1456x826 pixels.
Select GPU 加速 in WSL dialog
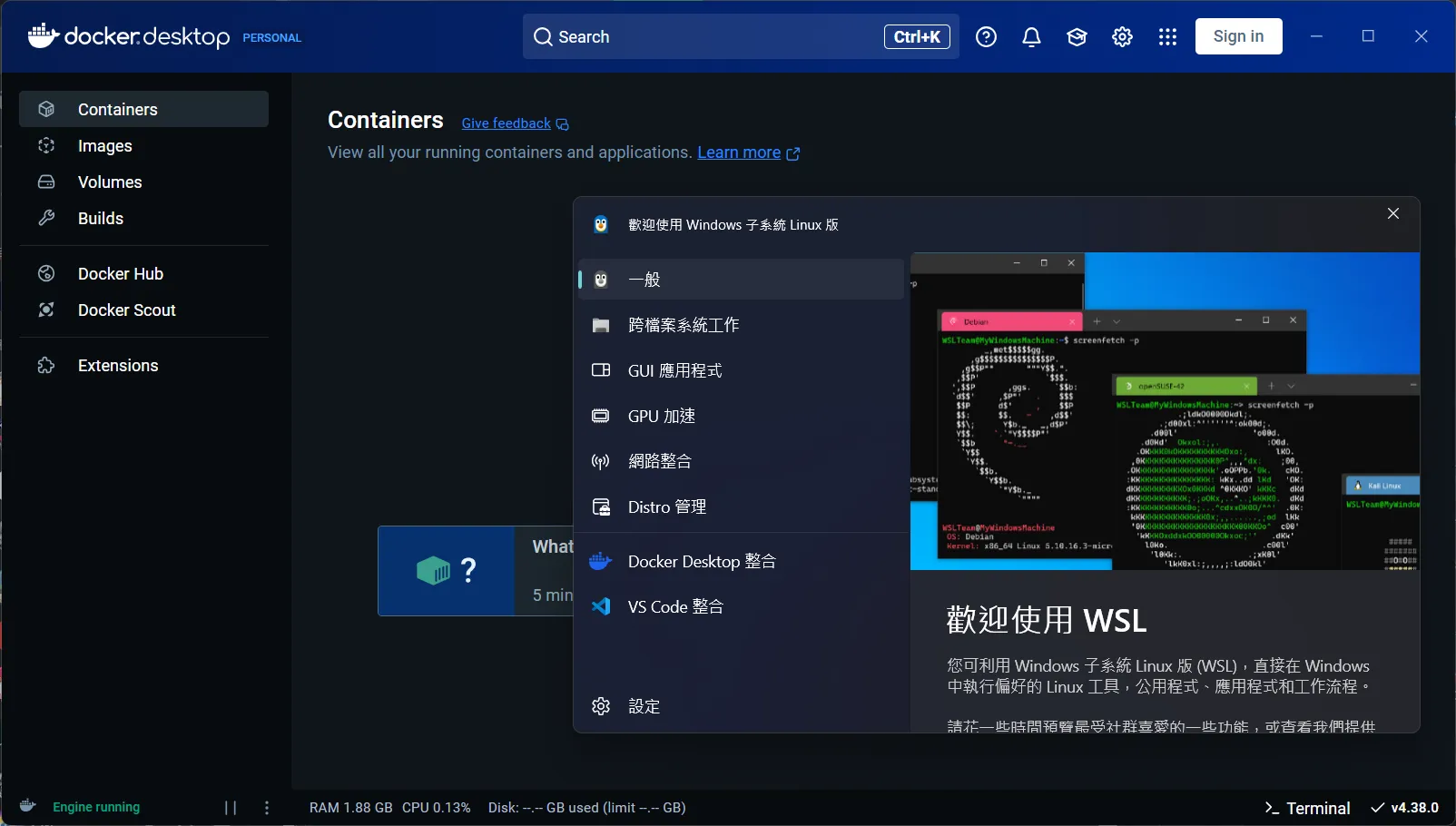pyautogui.click(x=741, y=416)
